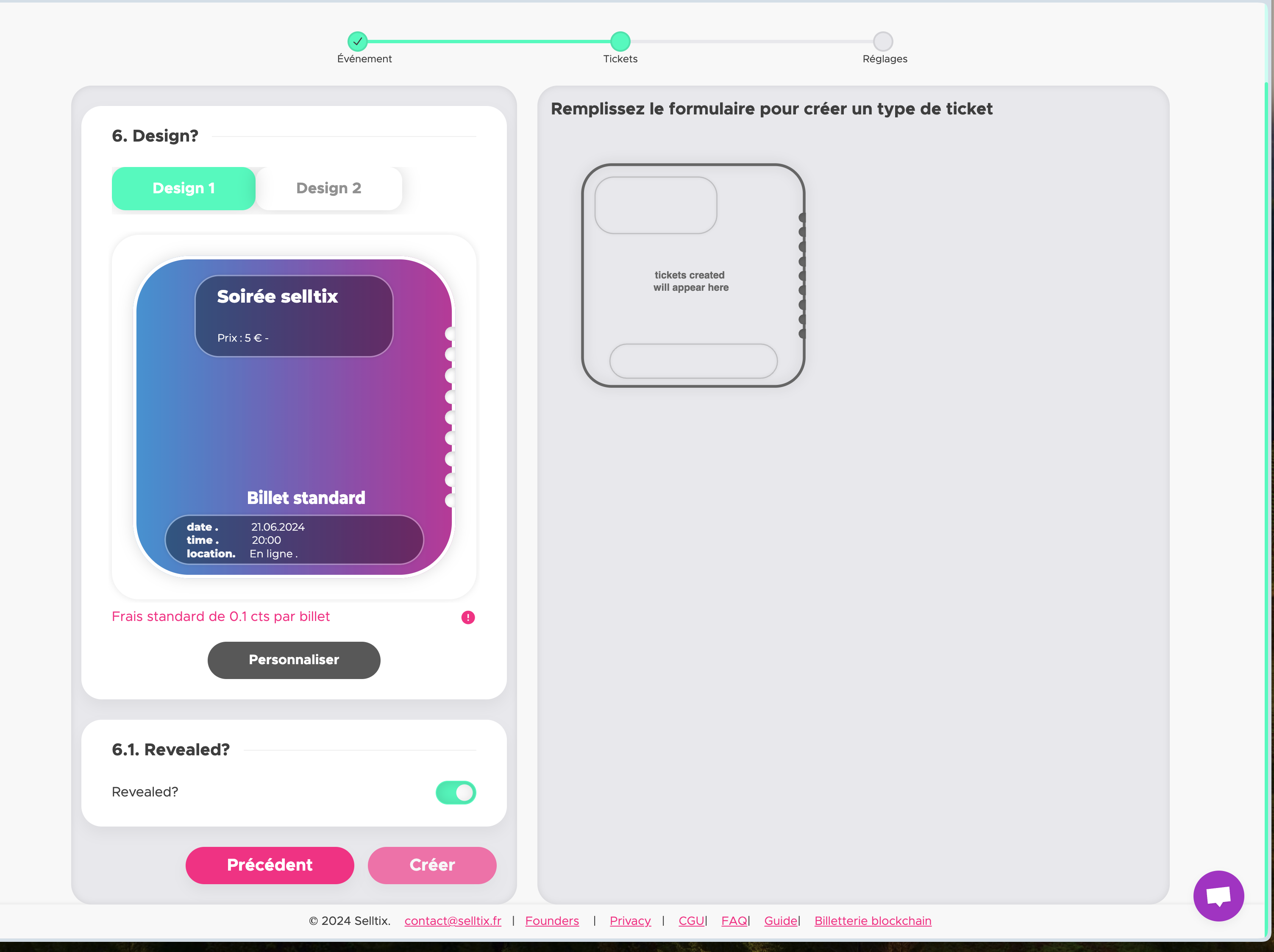Open the contact@selltix.fr email link
Screen dimensions: 1274x952
[453, 921]
